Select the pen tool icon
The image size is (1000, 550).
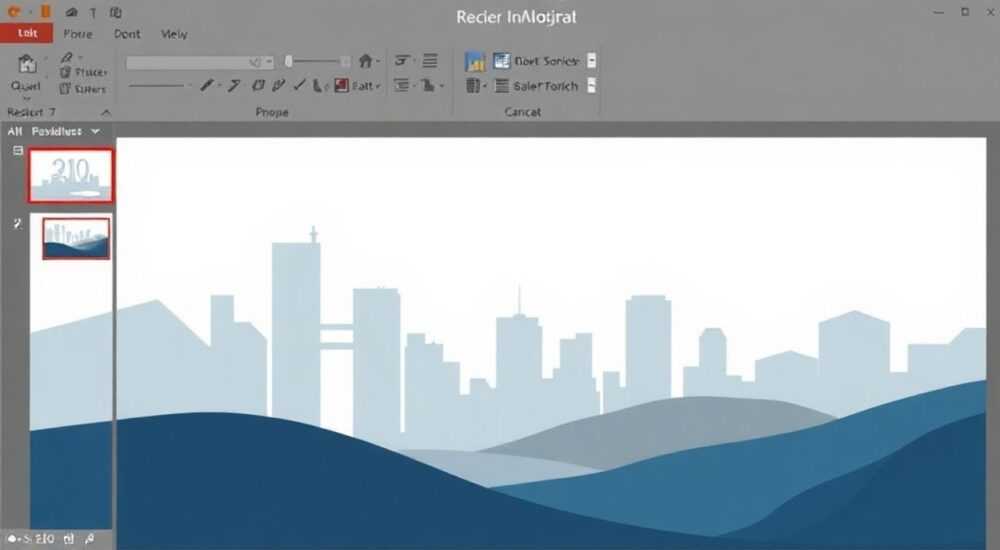[206, 85]
